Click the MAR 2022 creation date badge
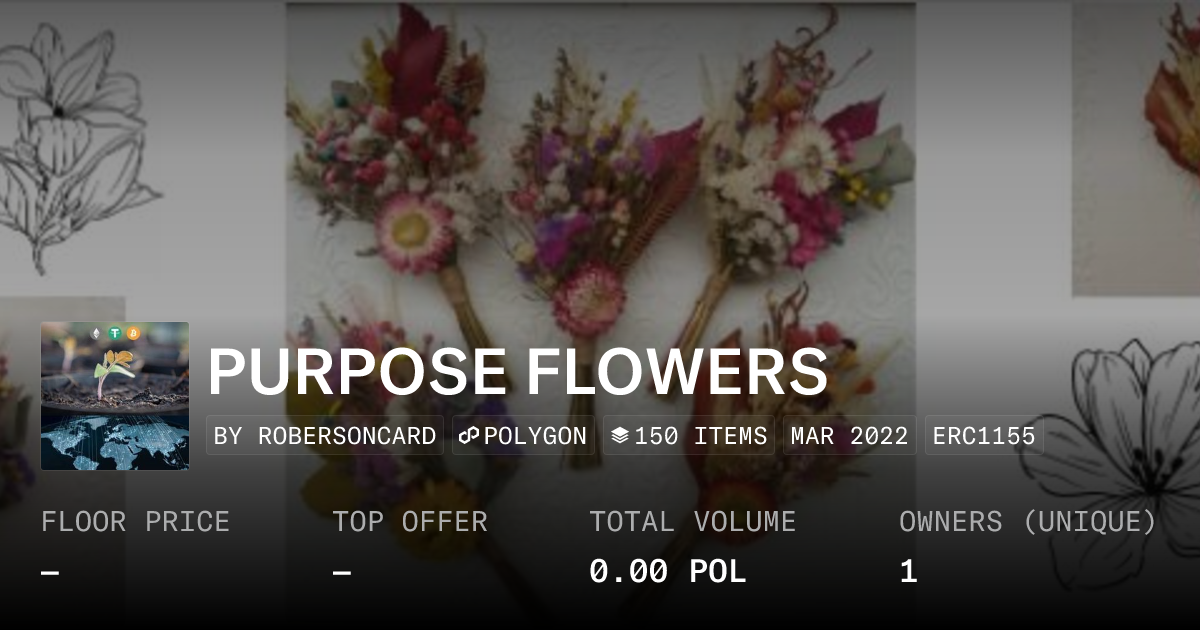 tap(850, 436)
